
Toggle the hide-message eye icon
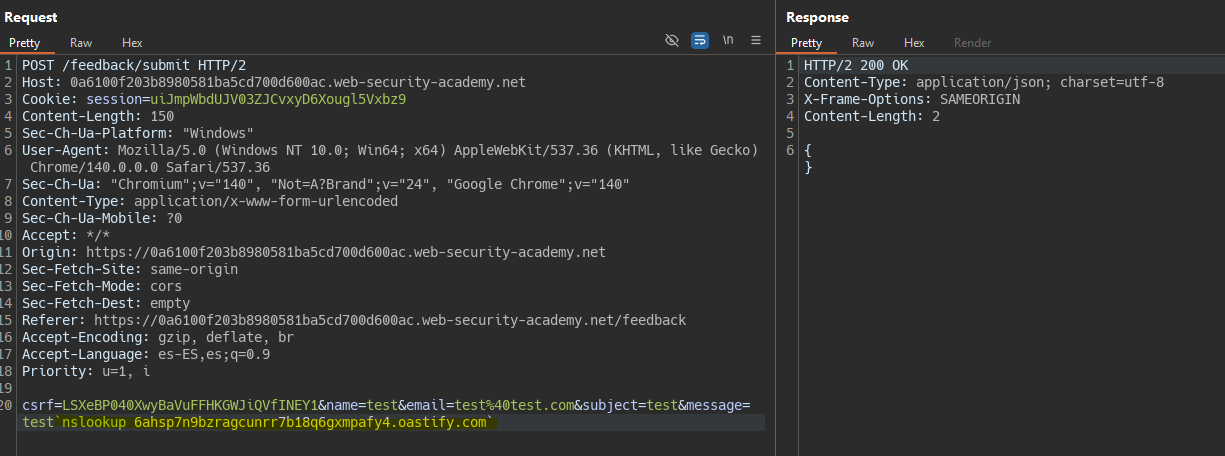672,40
